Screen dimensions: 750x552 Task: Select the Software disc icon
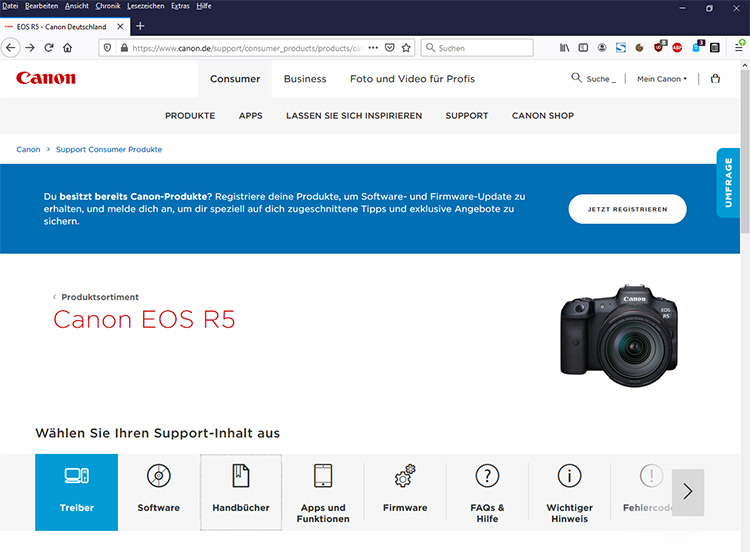point(158,476)
